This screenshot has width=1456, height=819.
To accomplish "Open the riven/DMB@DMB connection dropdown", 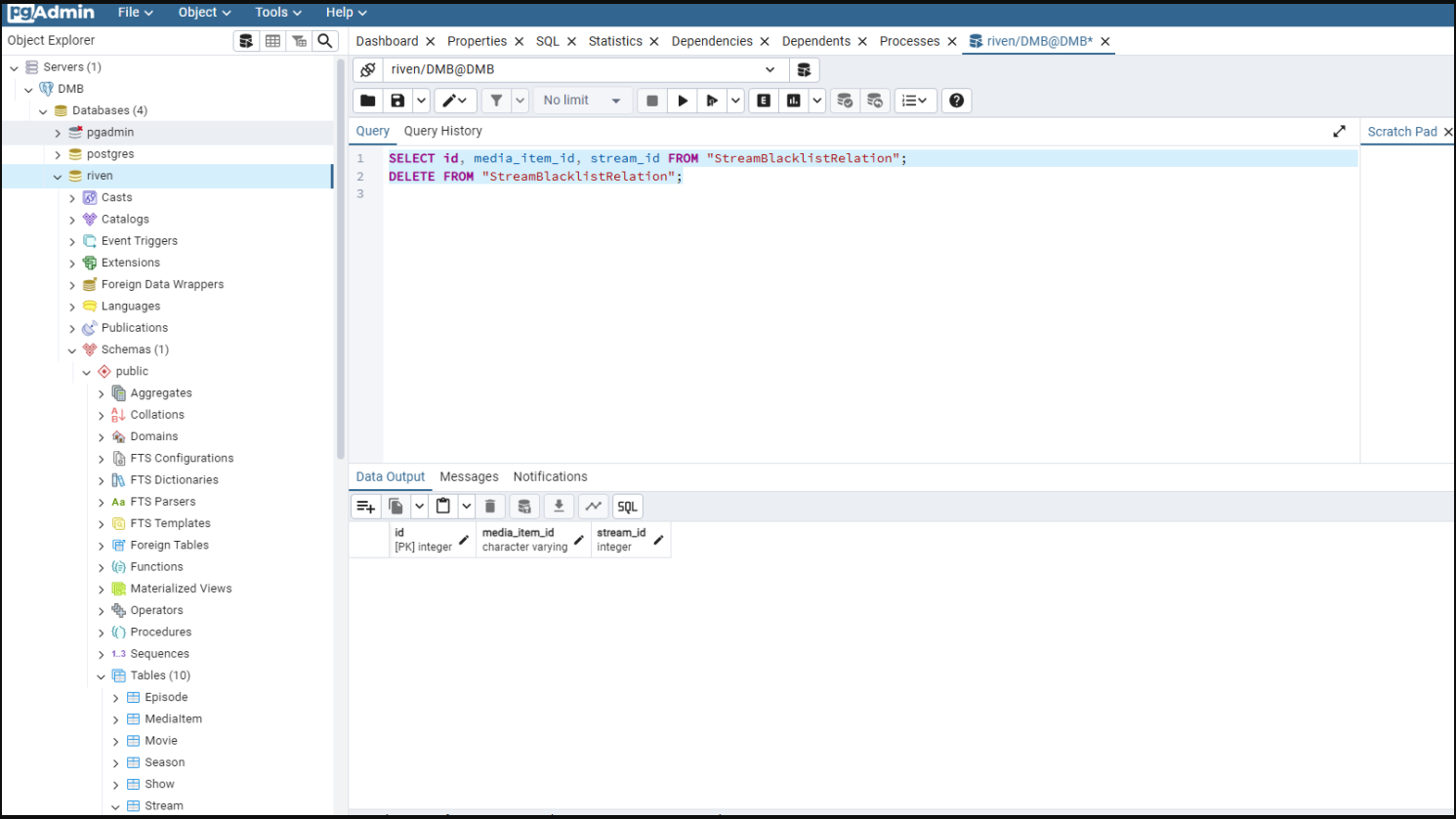I will (x=584, y=70).
